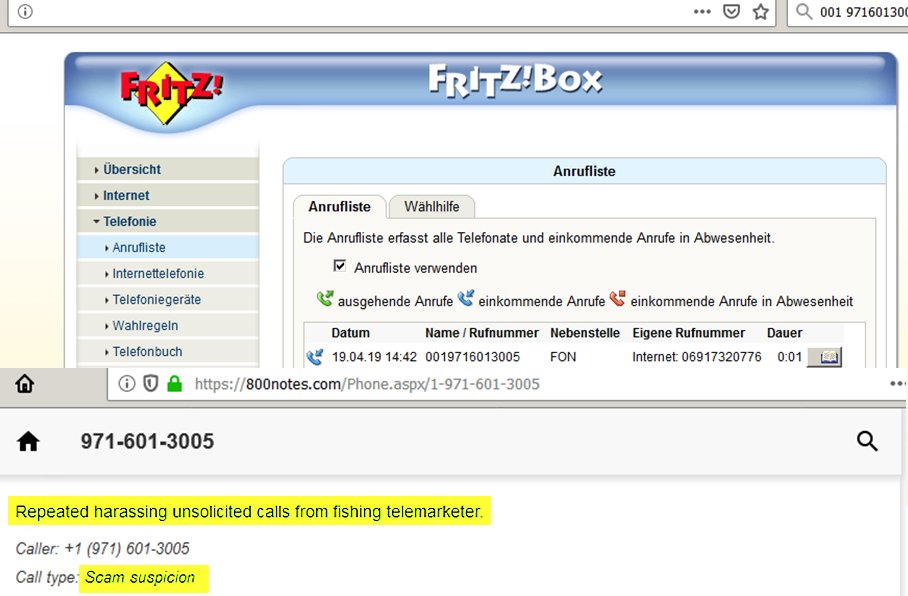
Task: Click the Eigene Rufnummer column header
Action: pyautogui.click(x=689, y=333)
